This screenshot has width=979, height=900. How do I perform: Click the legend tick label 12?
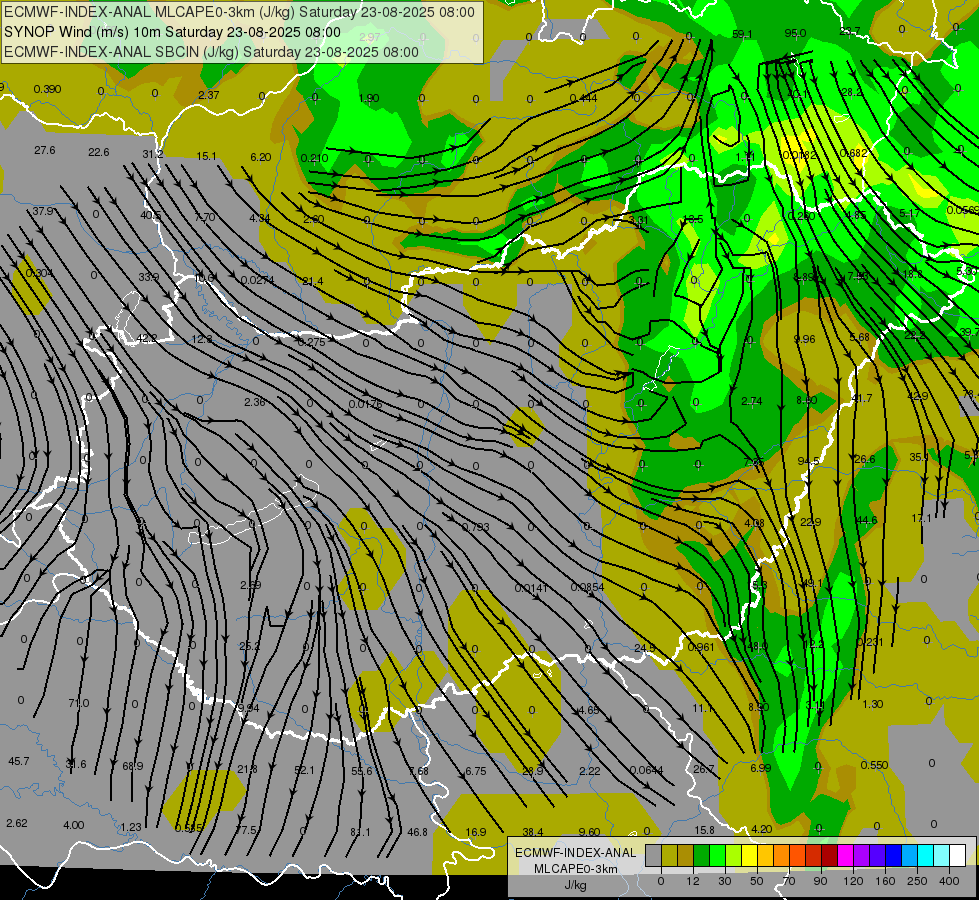[693, 881]
